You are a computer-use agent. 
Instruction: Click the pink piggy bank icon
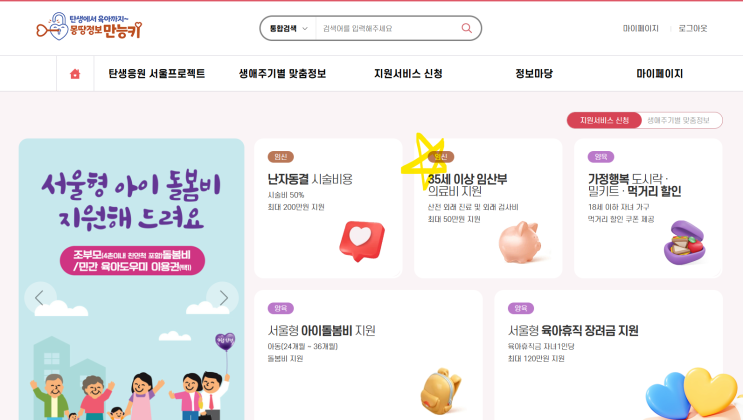pyautogui.click(x=520, y=242)
